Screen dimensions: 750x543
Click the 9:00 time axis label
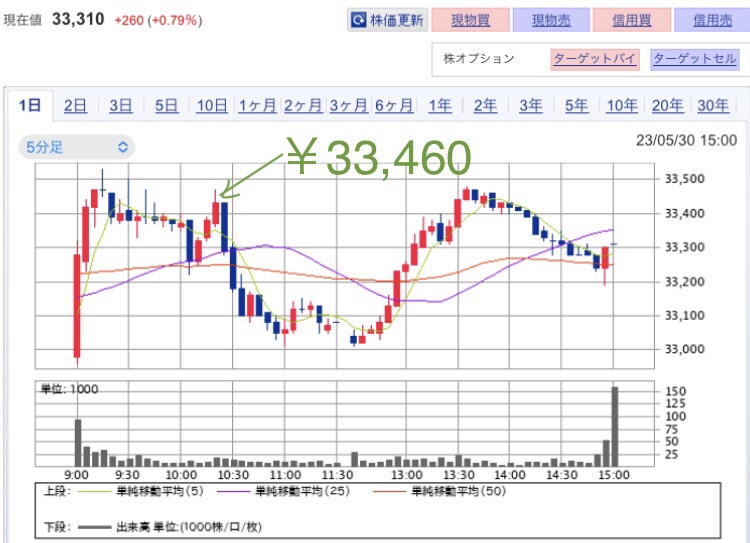pyautogui.click(x=77, y=475)
